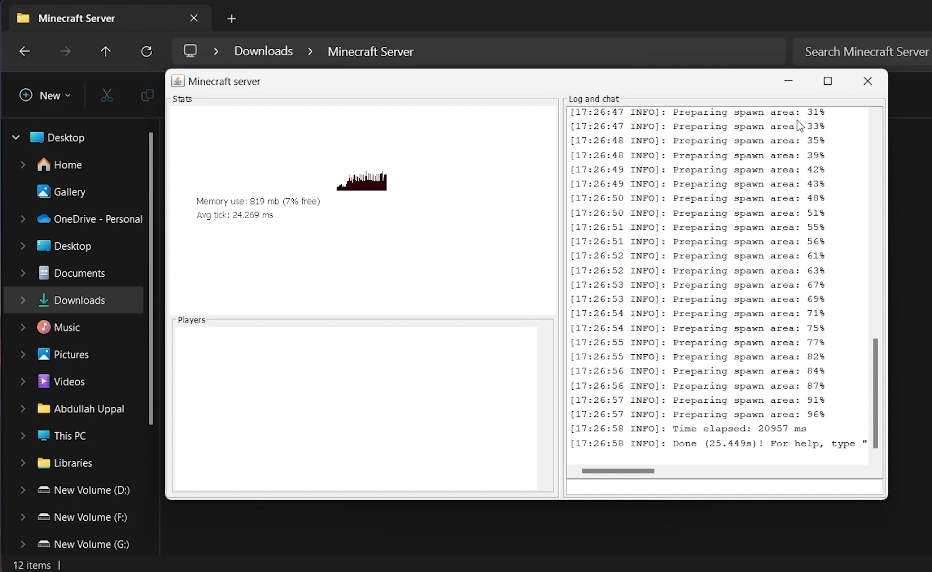Click the log vertical scrollbar thumb
This screenshot has width=932, height=572.
coord(876,392)
